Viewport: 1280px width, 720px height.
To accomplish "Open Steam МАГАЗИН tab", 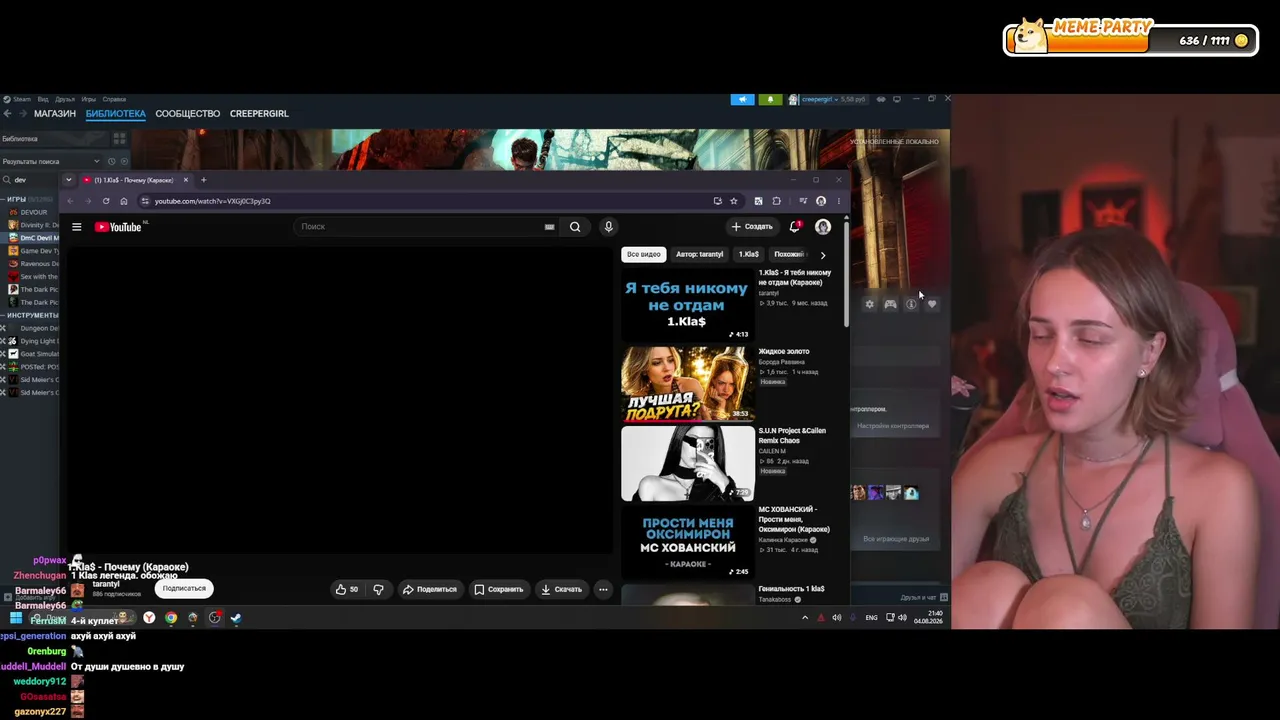I will pos(54,114).
